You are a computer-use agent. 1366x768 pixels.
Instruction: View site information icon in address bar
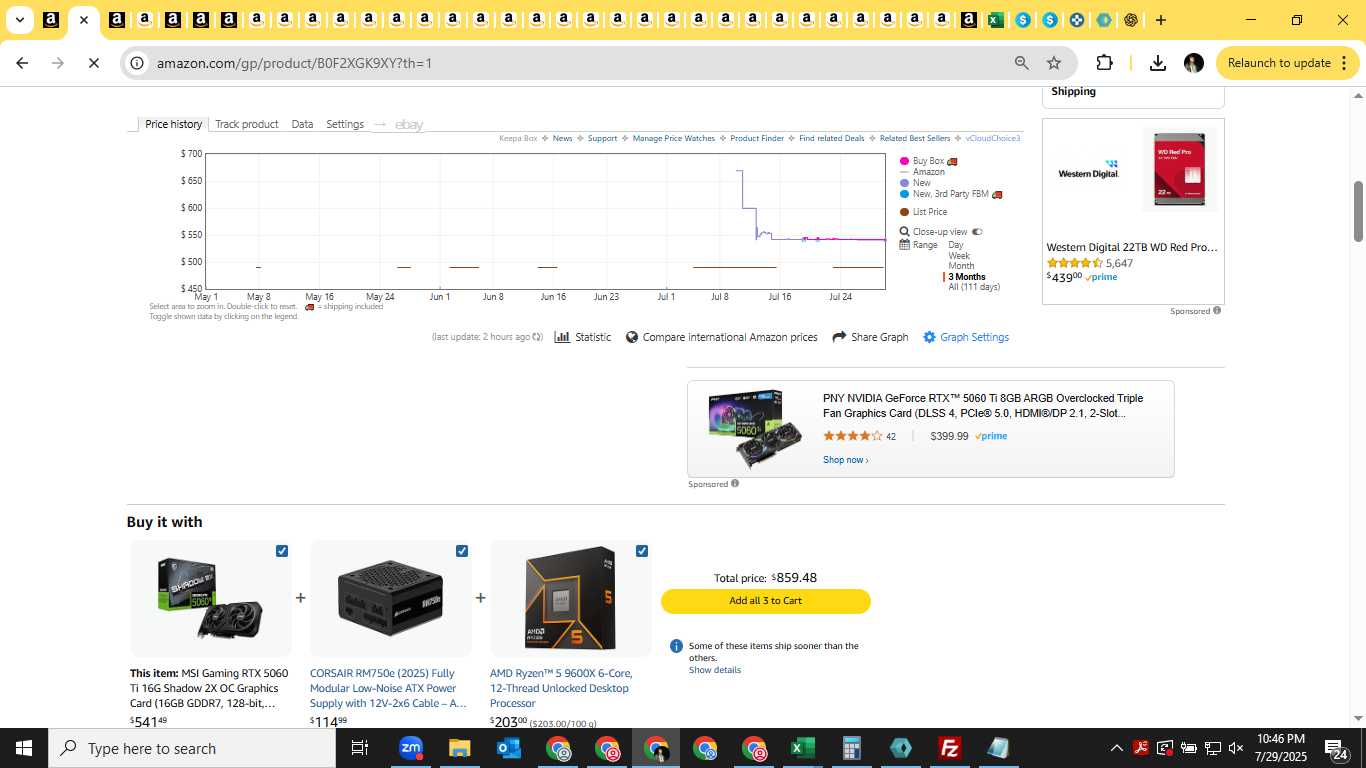(x=138, y=63)
